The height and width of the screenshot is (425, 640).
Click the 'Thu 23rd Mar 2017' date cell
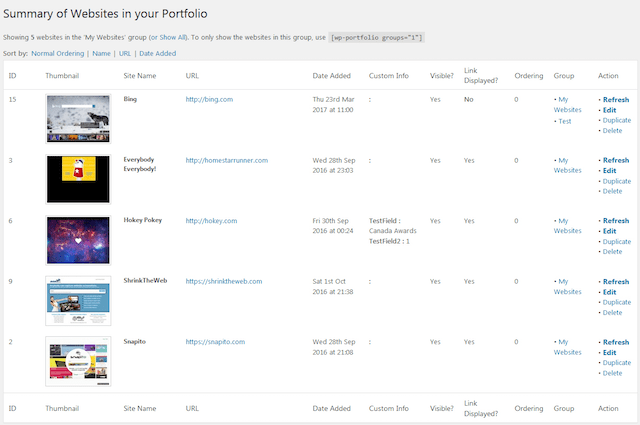point(333,105)
